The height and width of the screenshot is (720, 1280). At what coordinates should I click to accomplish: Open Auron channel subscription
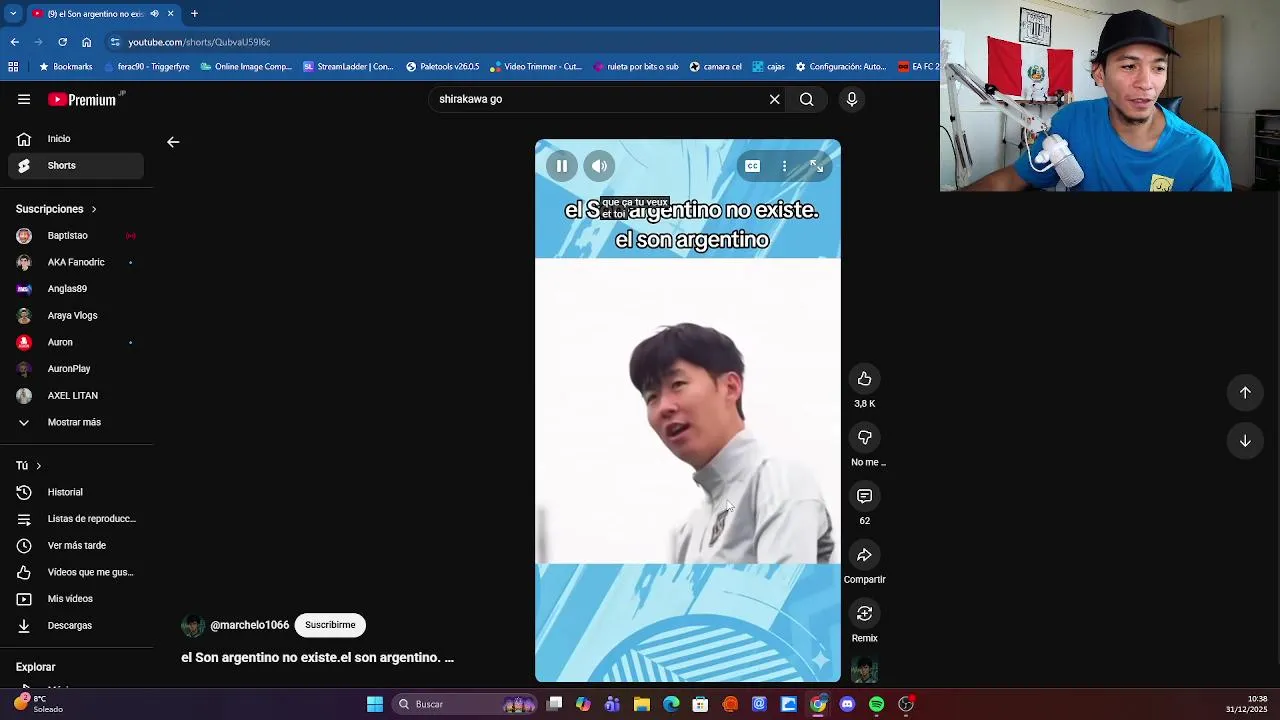(x=76, y=343)
